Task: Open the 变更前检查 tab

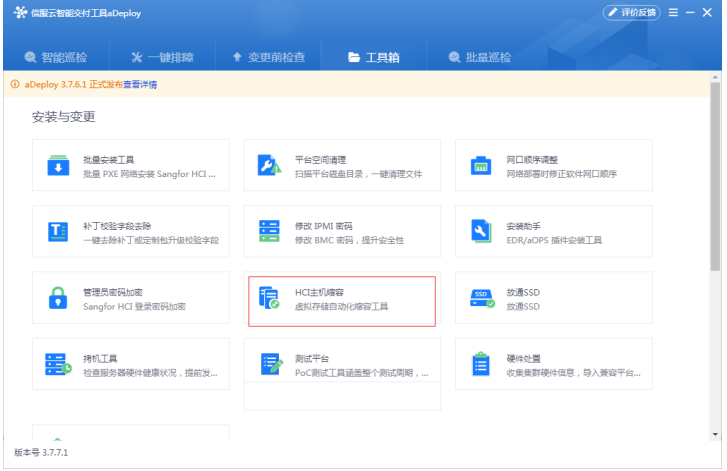Action: [268, 57]
